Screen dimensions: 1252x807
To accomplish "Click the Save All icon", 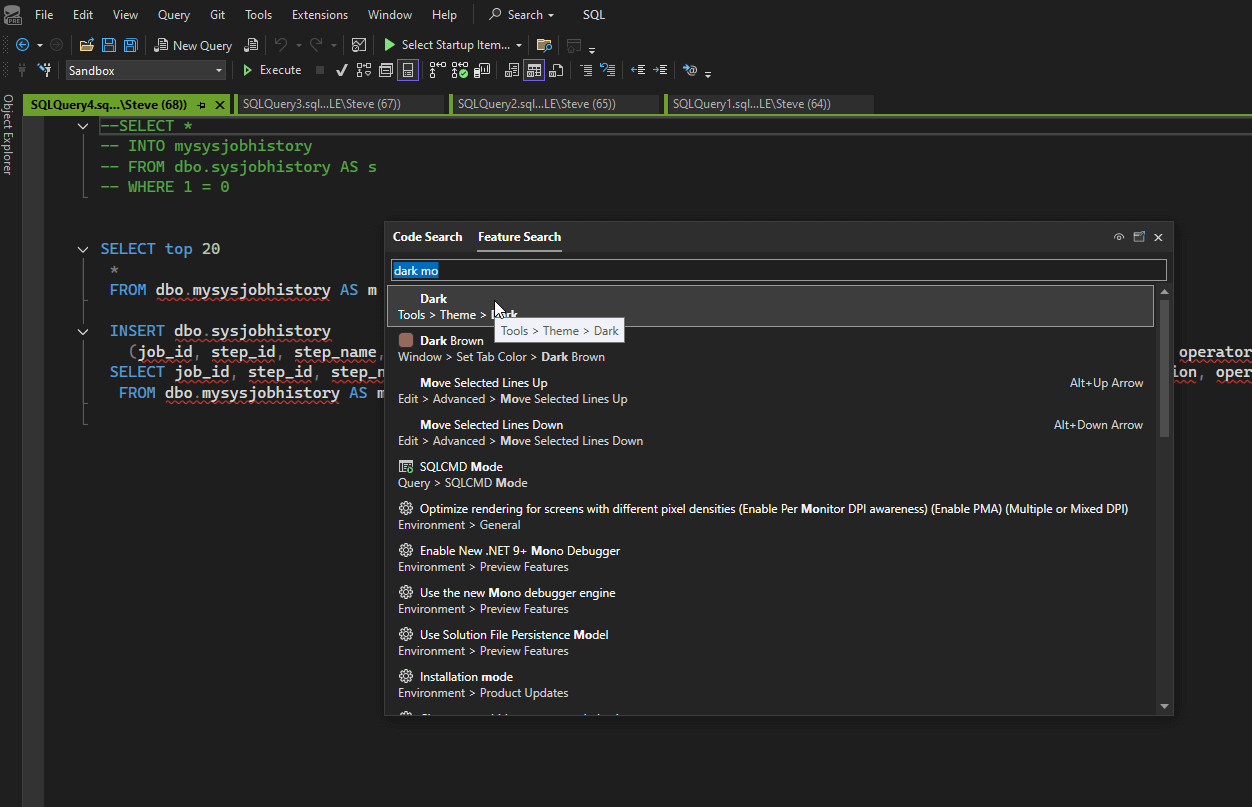I will coord(130,45).
